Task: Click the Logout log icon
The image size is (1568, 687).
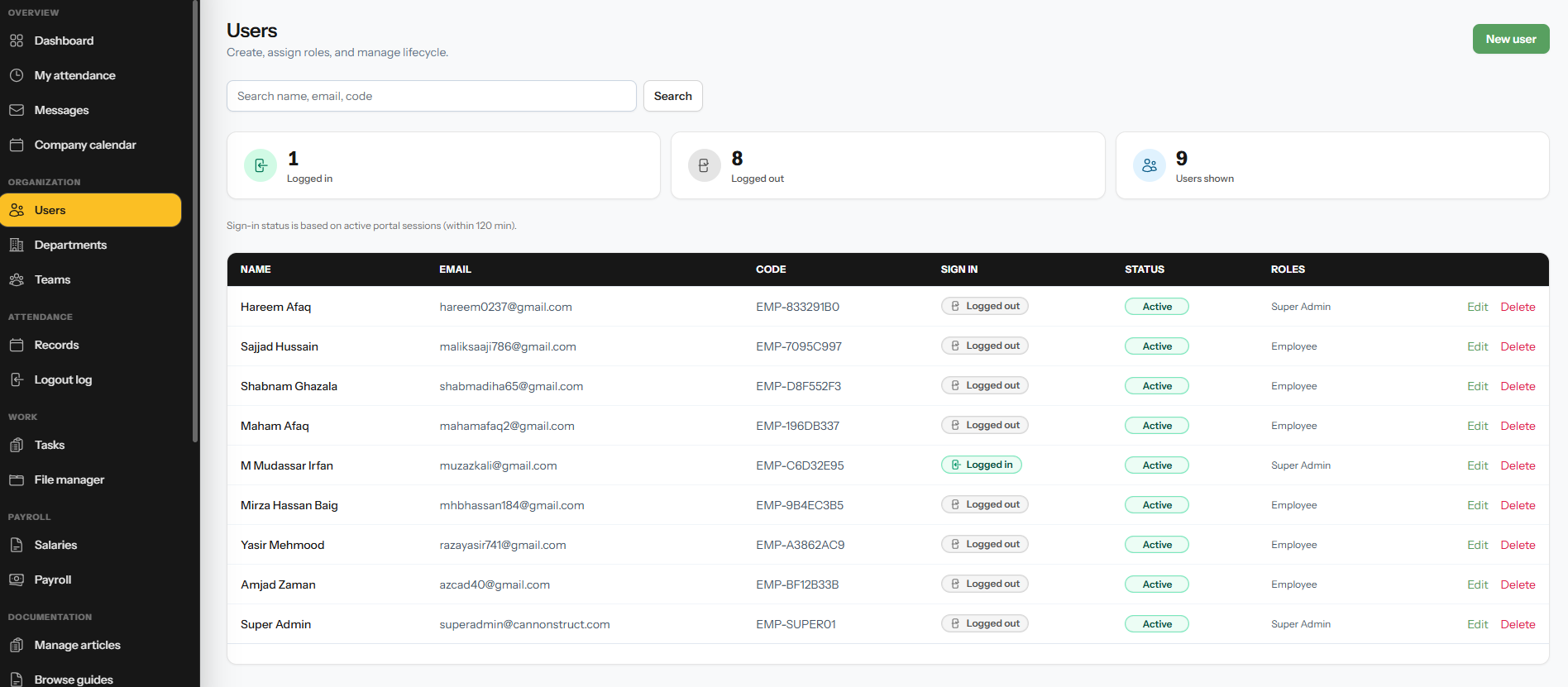Action: [x=17, y=379]
